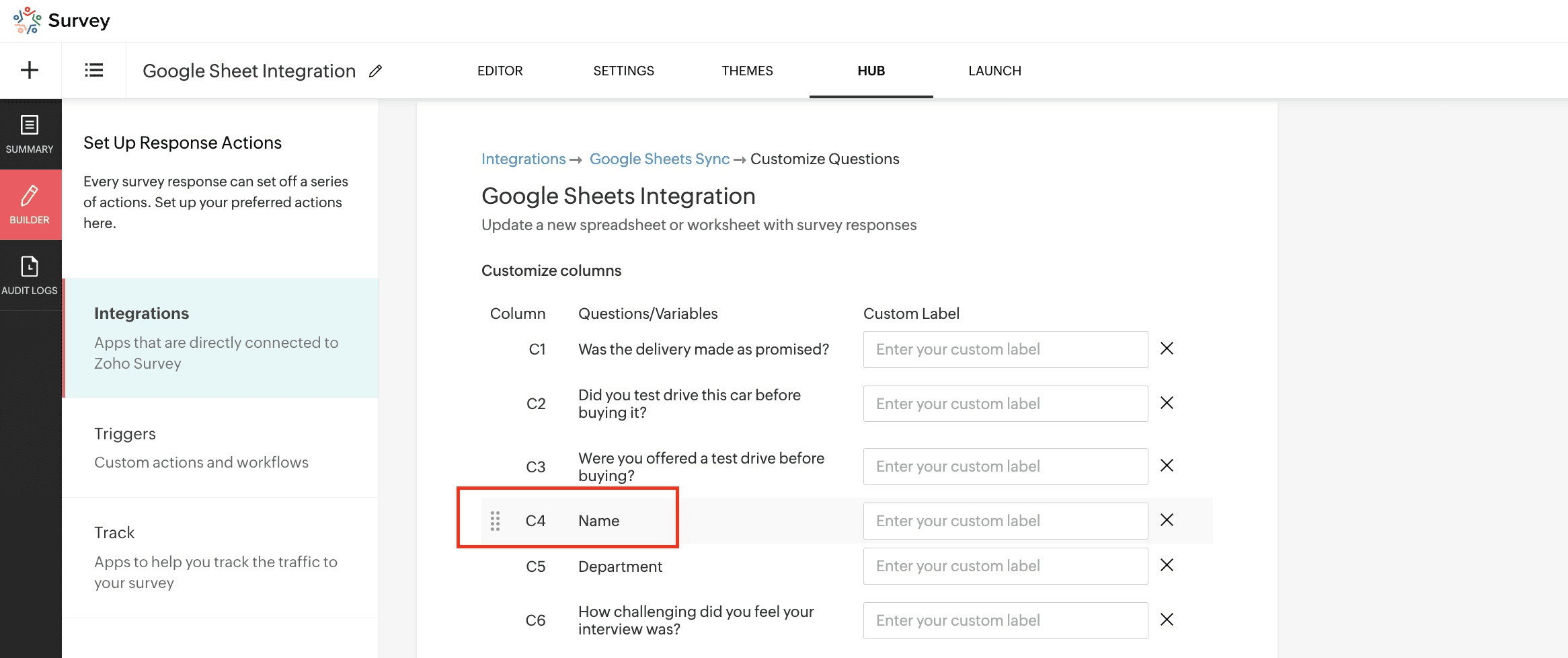Open the Audit Logs sidebar icon
Image resolution: width=1568 pixels, height=658 pixels.
pos(30,275)
